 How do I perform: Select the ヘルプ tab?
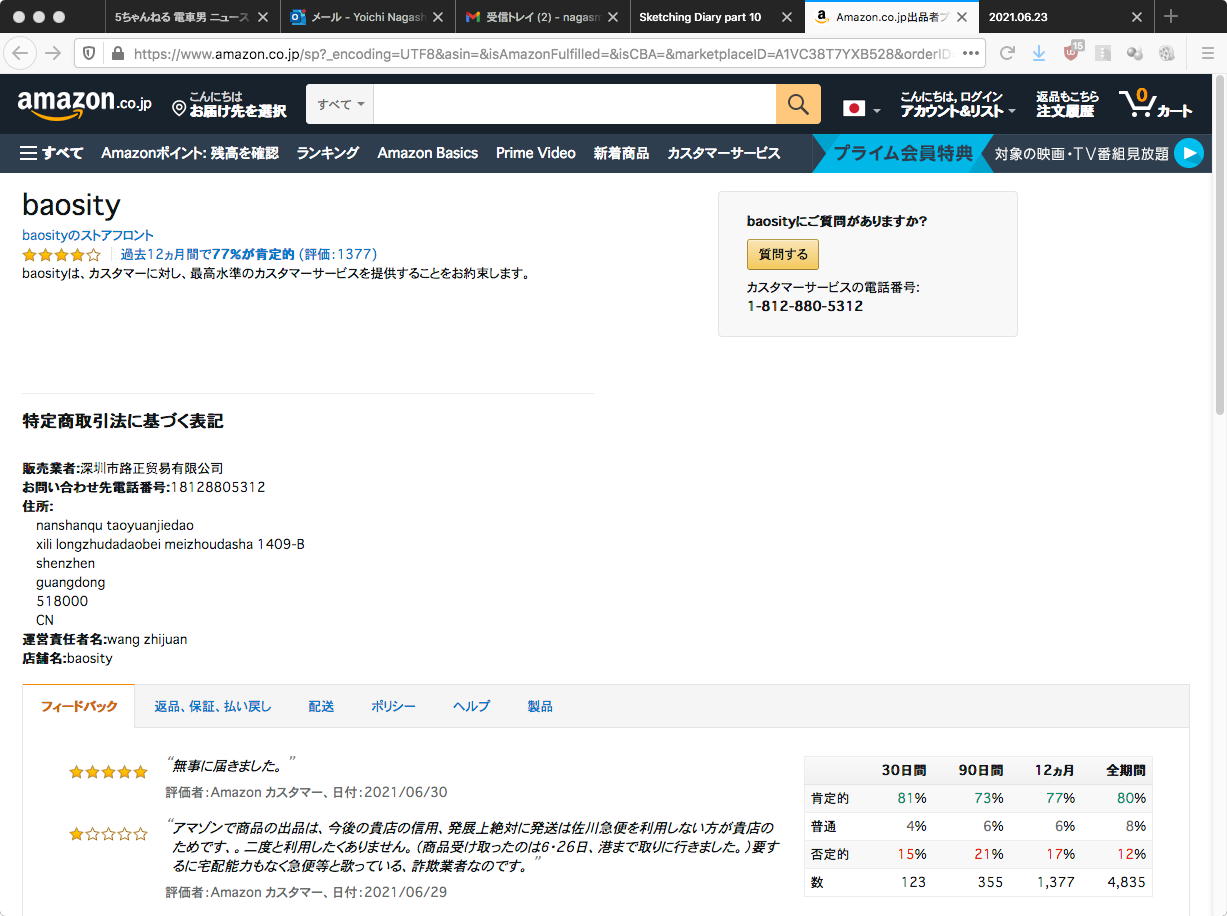(471, 706)
